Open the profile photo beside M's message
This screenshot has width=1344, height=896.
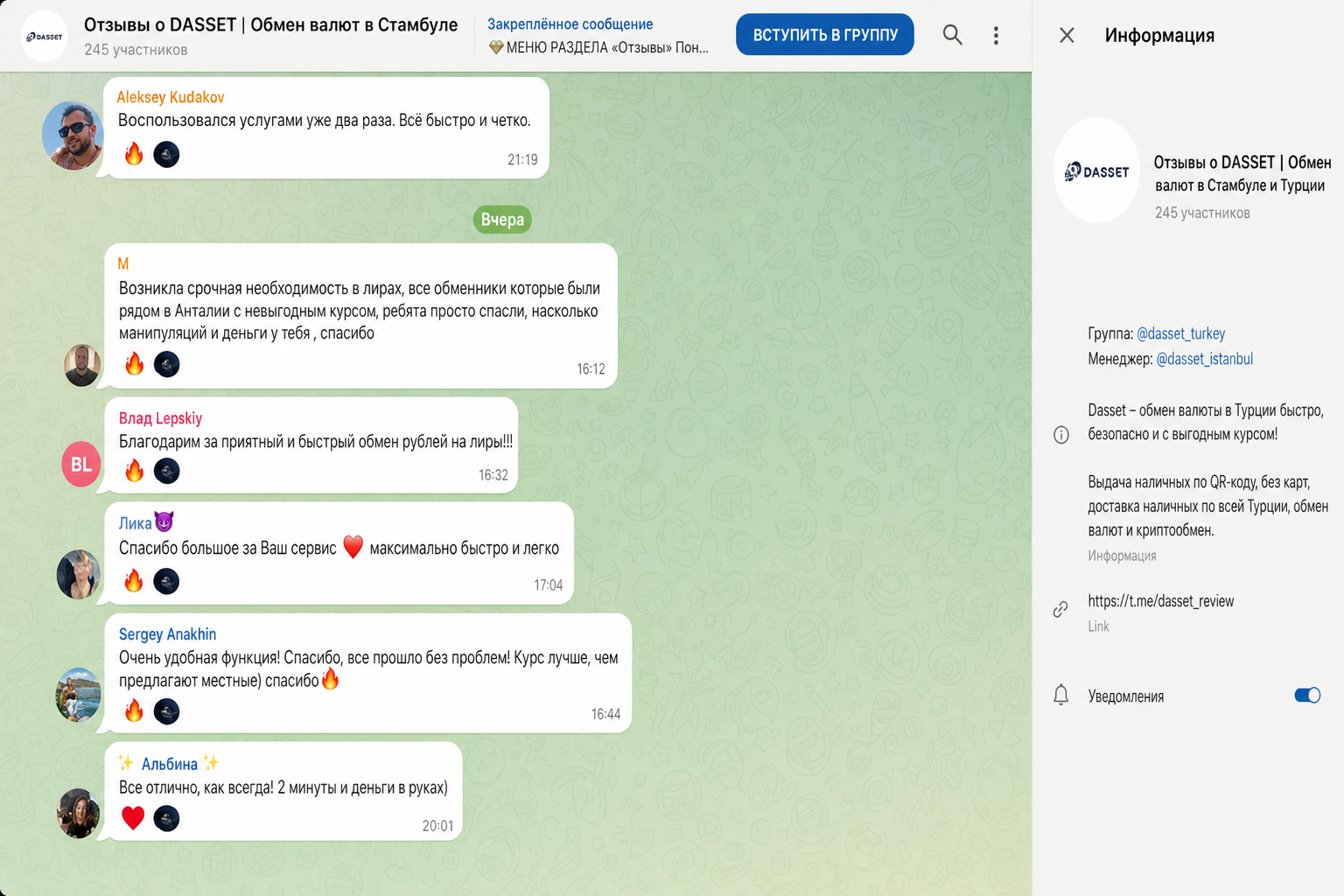pos(82,365)
